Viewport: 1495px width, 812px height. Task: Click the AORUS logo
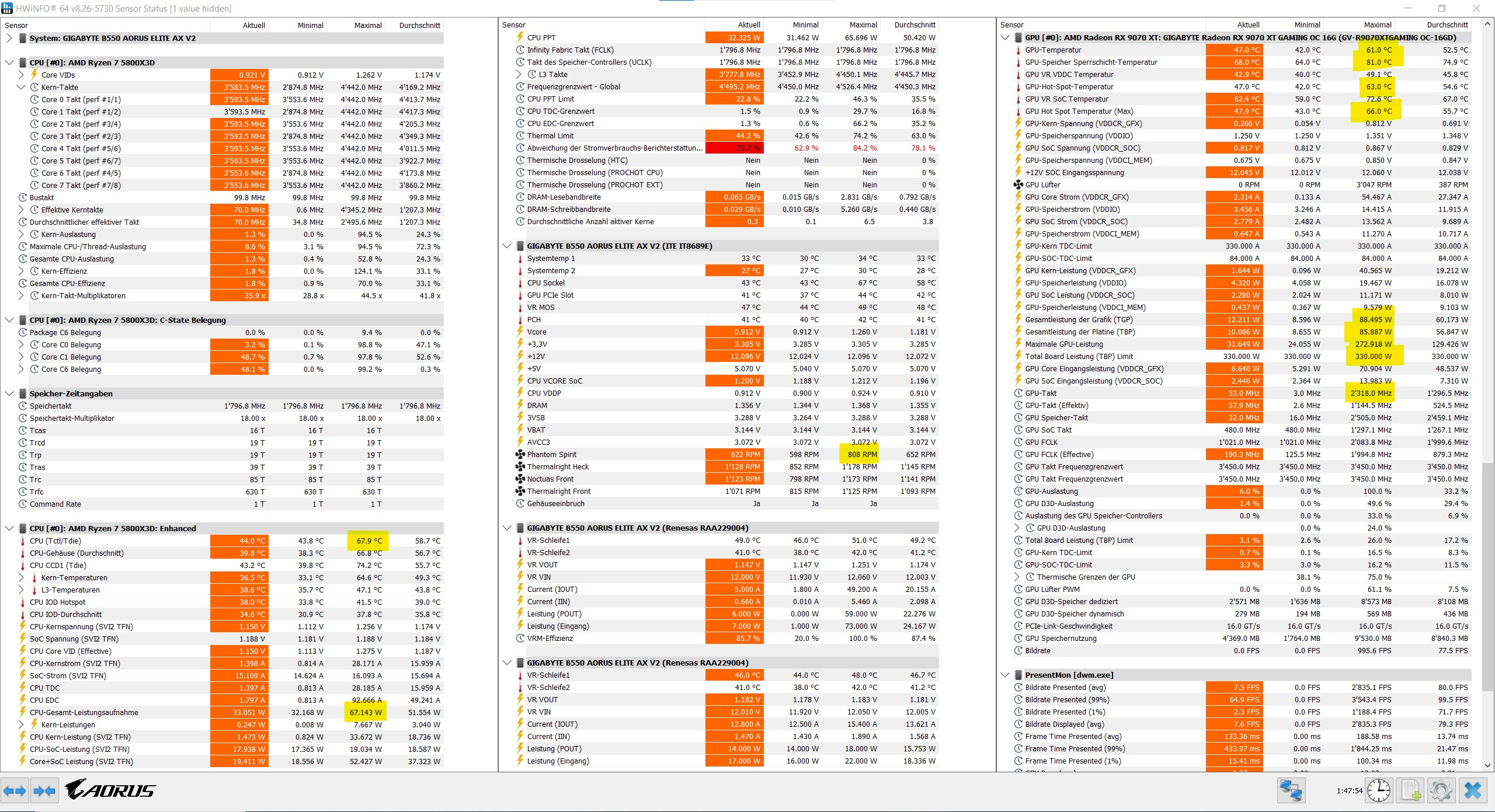point(110,790)
